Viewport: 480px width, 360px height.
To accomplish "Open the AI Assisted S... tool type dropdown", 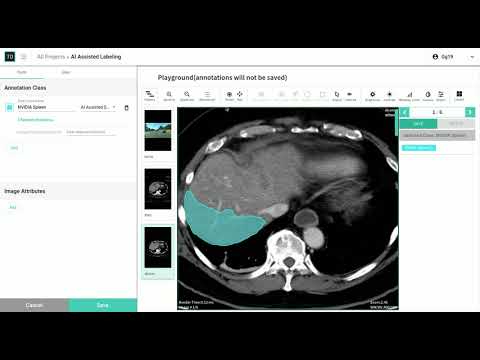I will [x=98, y=107].
